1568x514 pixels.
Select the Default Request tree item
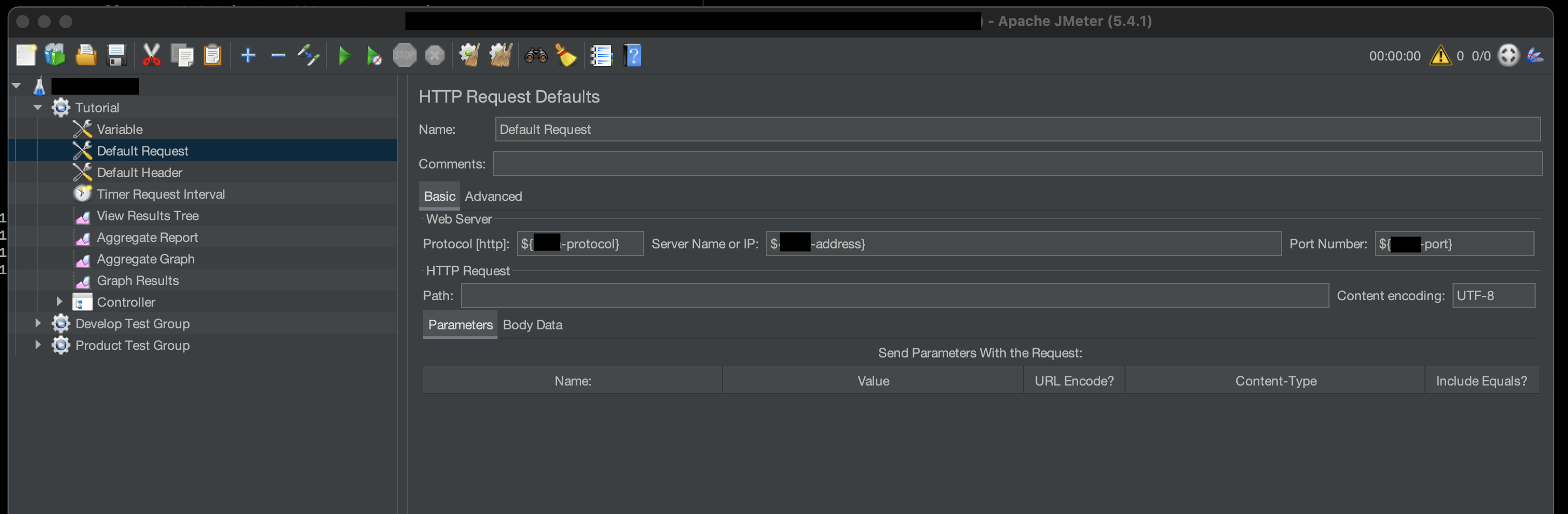pyautogui.click(x=142, y=151)
